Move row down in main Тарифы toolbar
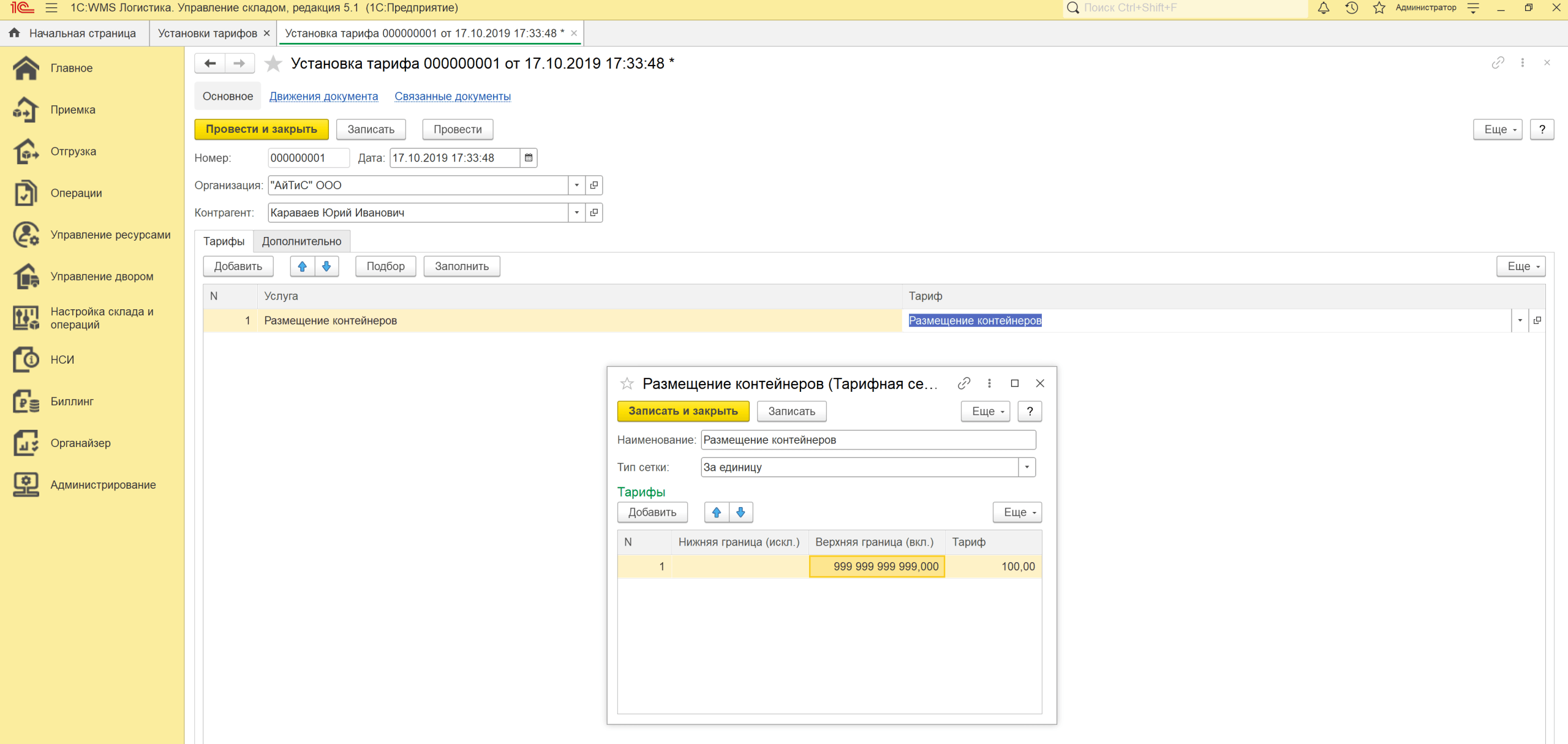Viewport: 1568px width, 744px height. [326, 266]
